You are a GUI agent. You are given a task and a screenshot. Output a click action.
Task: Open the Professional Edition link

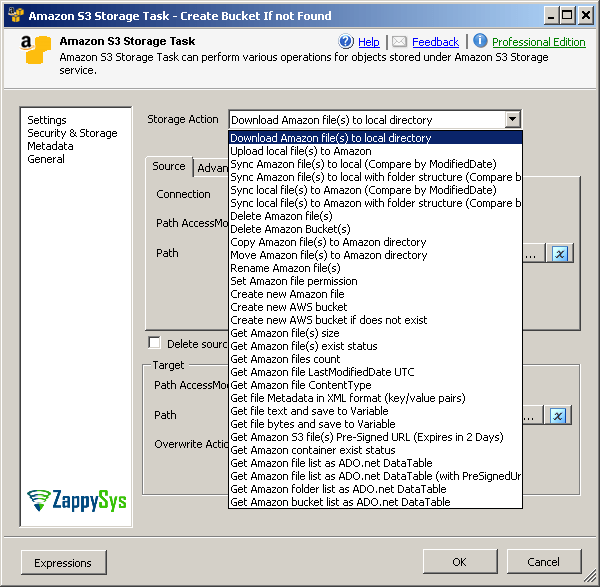point(538,42)
